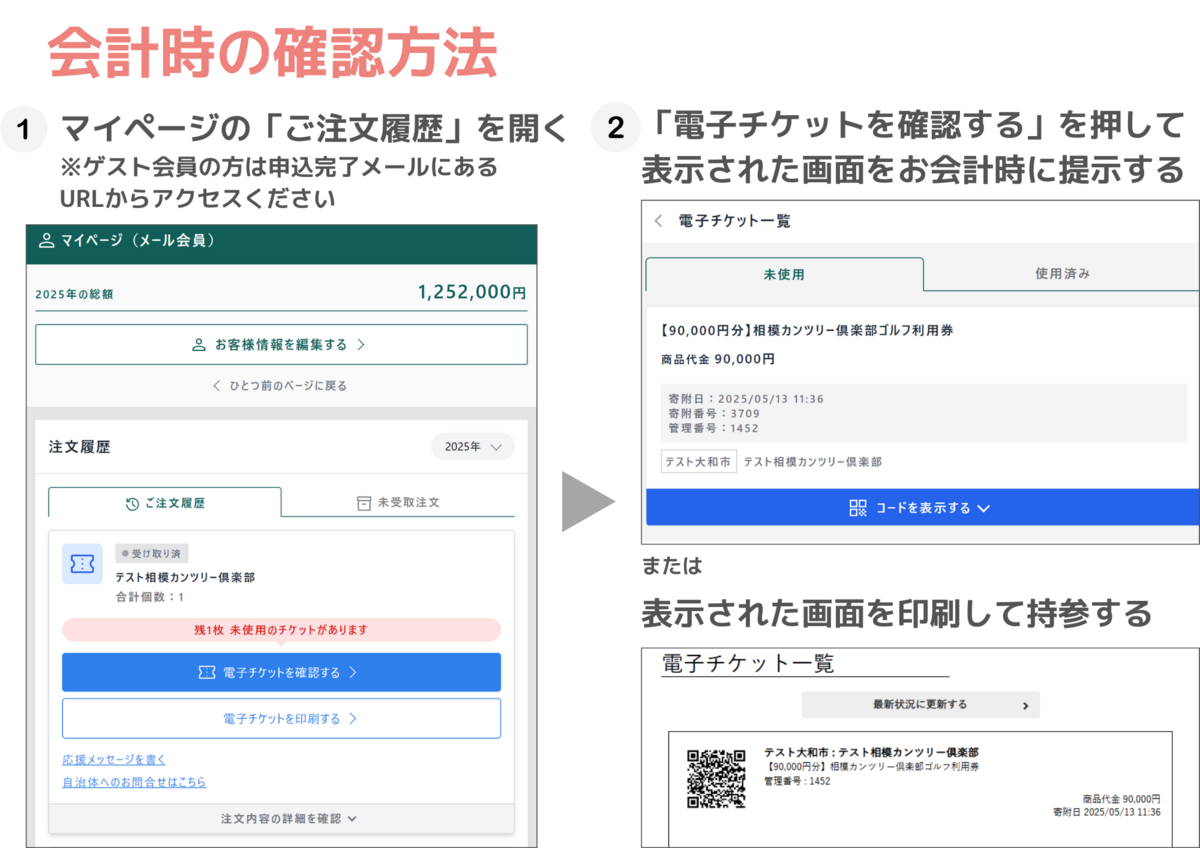Select the 未受取注文 tab
The height and width of the screenshot is (848, 1200).
(x=398, y=503)
